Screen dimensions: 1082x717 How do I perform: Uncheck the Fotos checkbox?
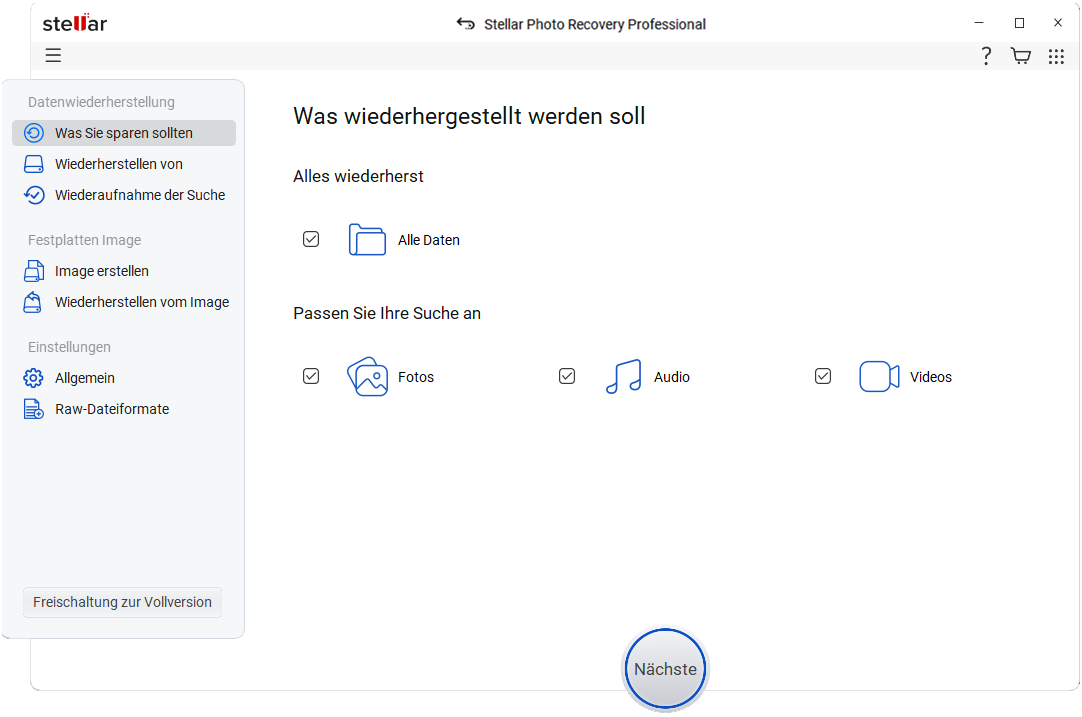click(x=311, y=376)
